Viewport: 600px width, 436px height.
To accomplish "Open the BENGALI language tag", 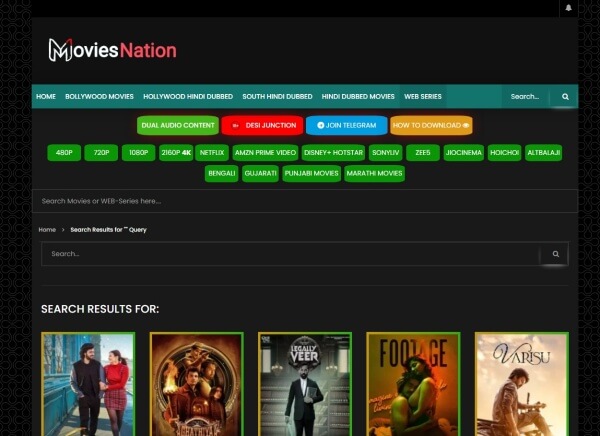I will click(x=222, y=173).
